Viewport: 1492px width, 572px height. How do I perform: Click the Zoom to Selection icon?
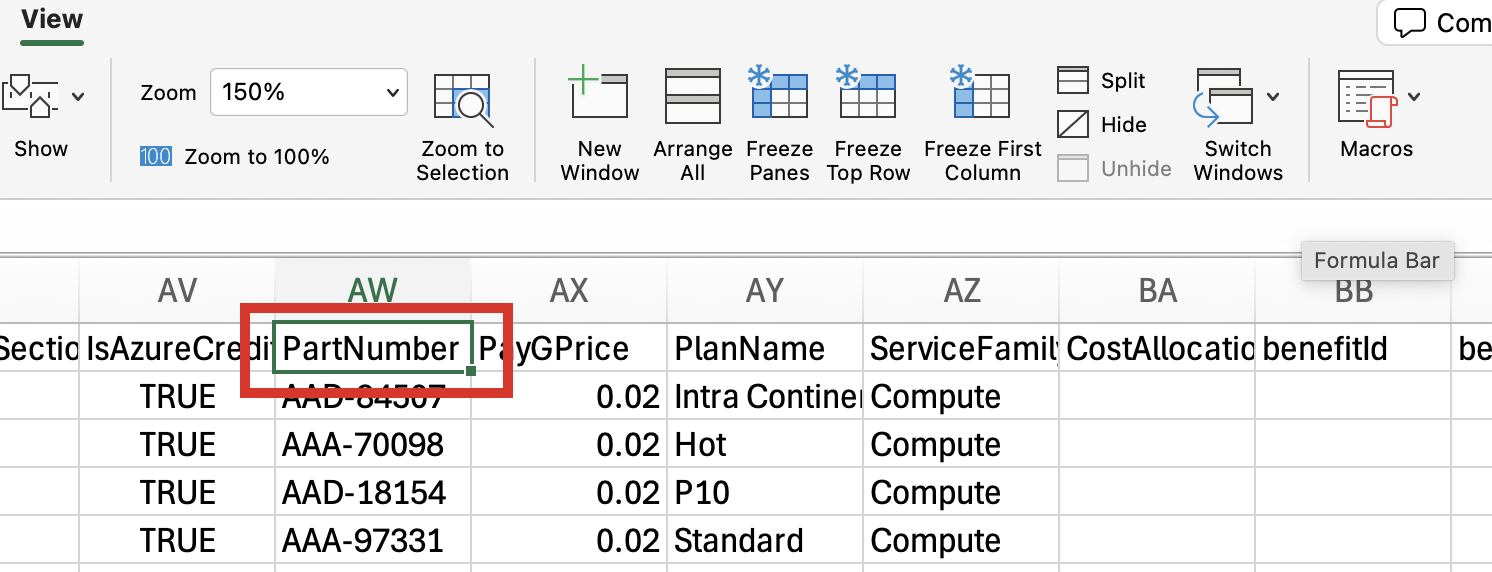click(462, 101)
